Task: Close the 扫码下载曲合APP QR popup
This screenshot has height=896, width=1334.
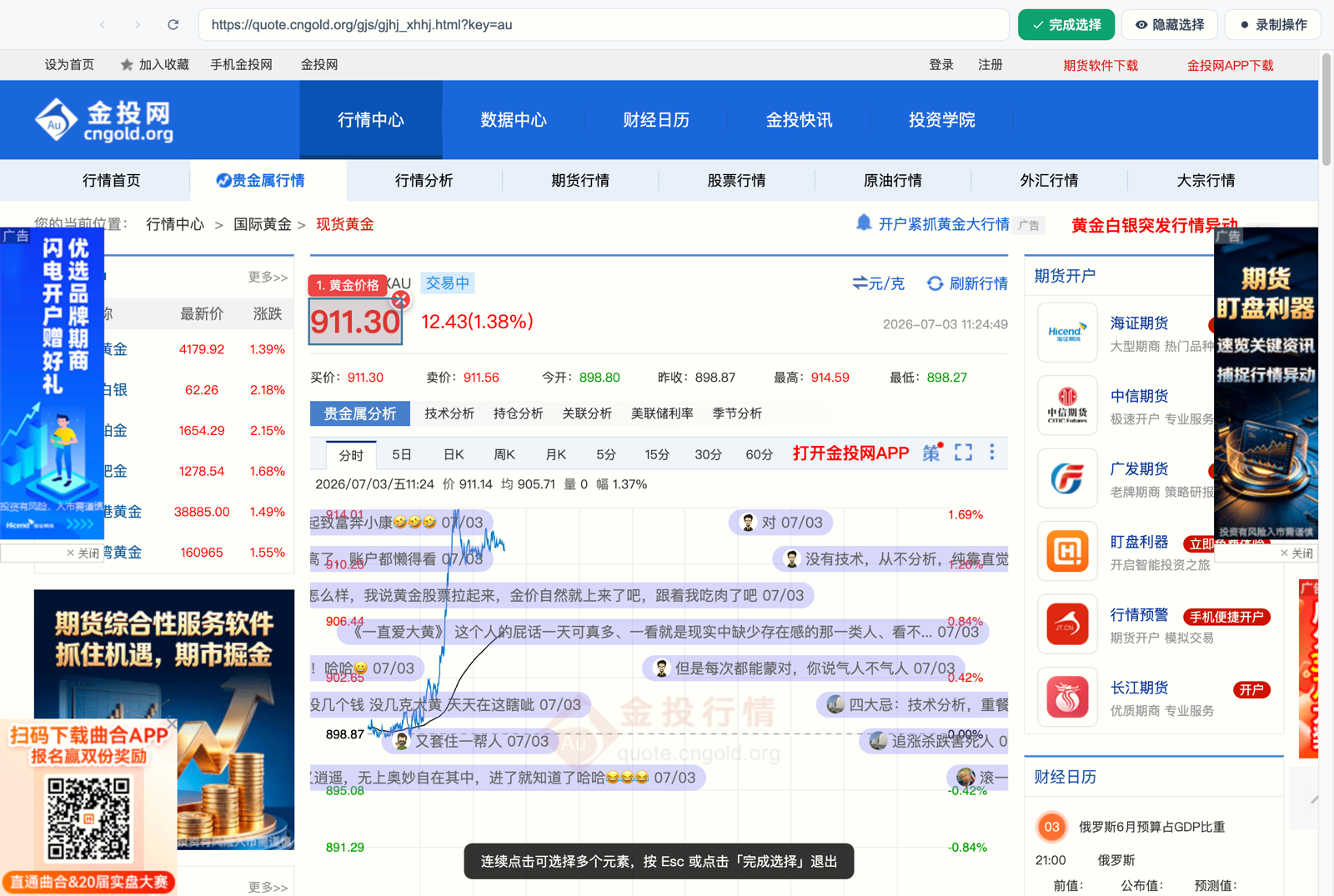Action: coord(172,725)
